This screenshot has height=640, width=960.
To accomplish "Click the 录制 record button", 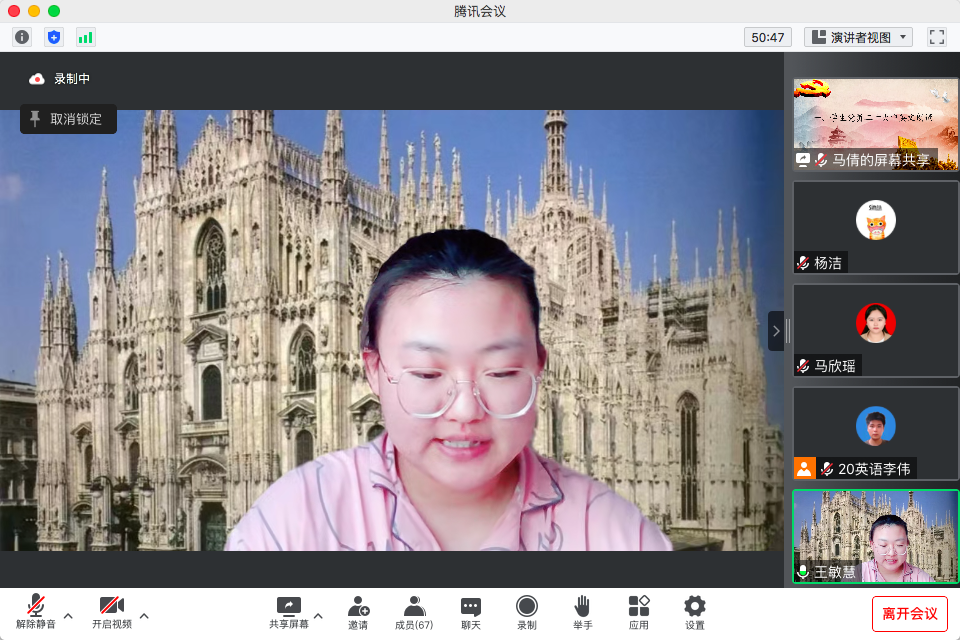I will pos(527,611).
